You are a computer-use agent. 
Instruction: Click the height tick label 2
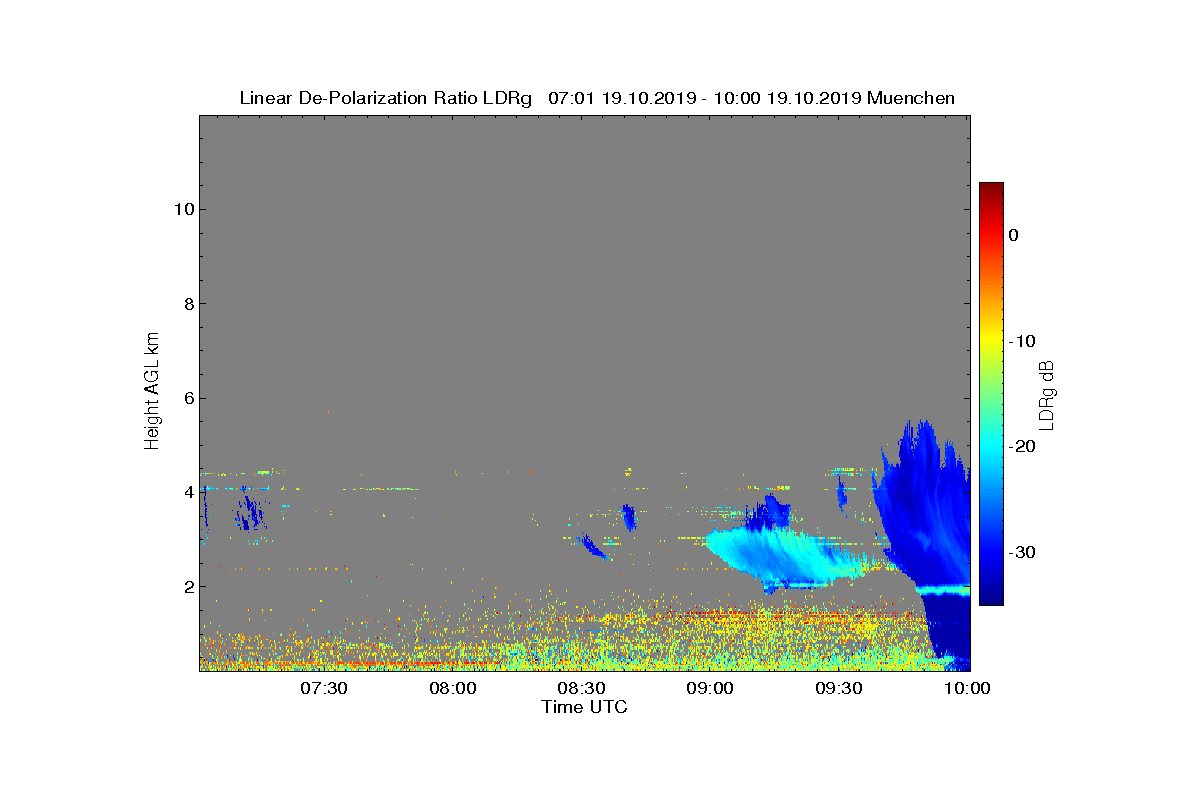[x=187, y=587]
